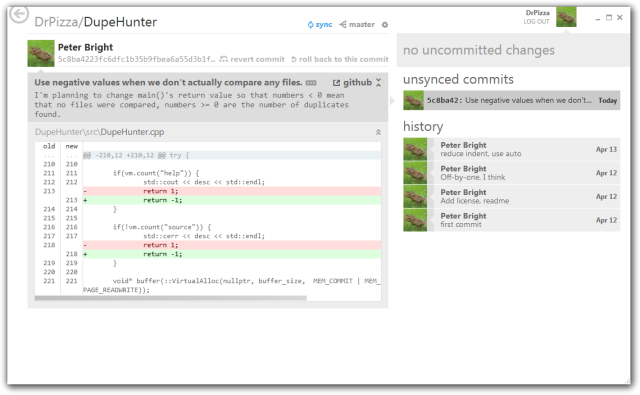The image size is (640, 395).
Task: Click the DrPizza avatar in the header
Action: click(566, 17)
